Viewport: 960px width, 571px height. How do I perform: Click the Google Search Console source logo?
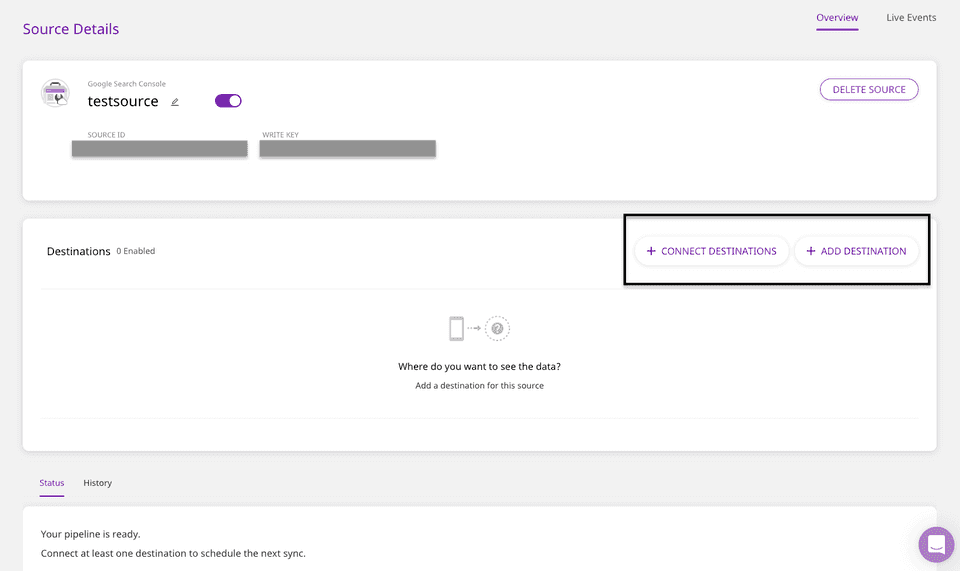point(55,93)
